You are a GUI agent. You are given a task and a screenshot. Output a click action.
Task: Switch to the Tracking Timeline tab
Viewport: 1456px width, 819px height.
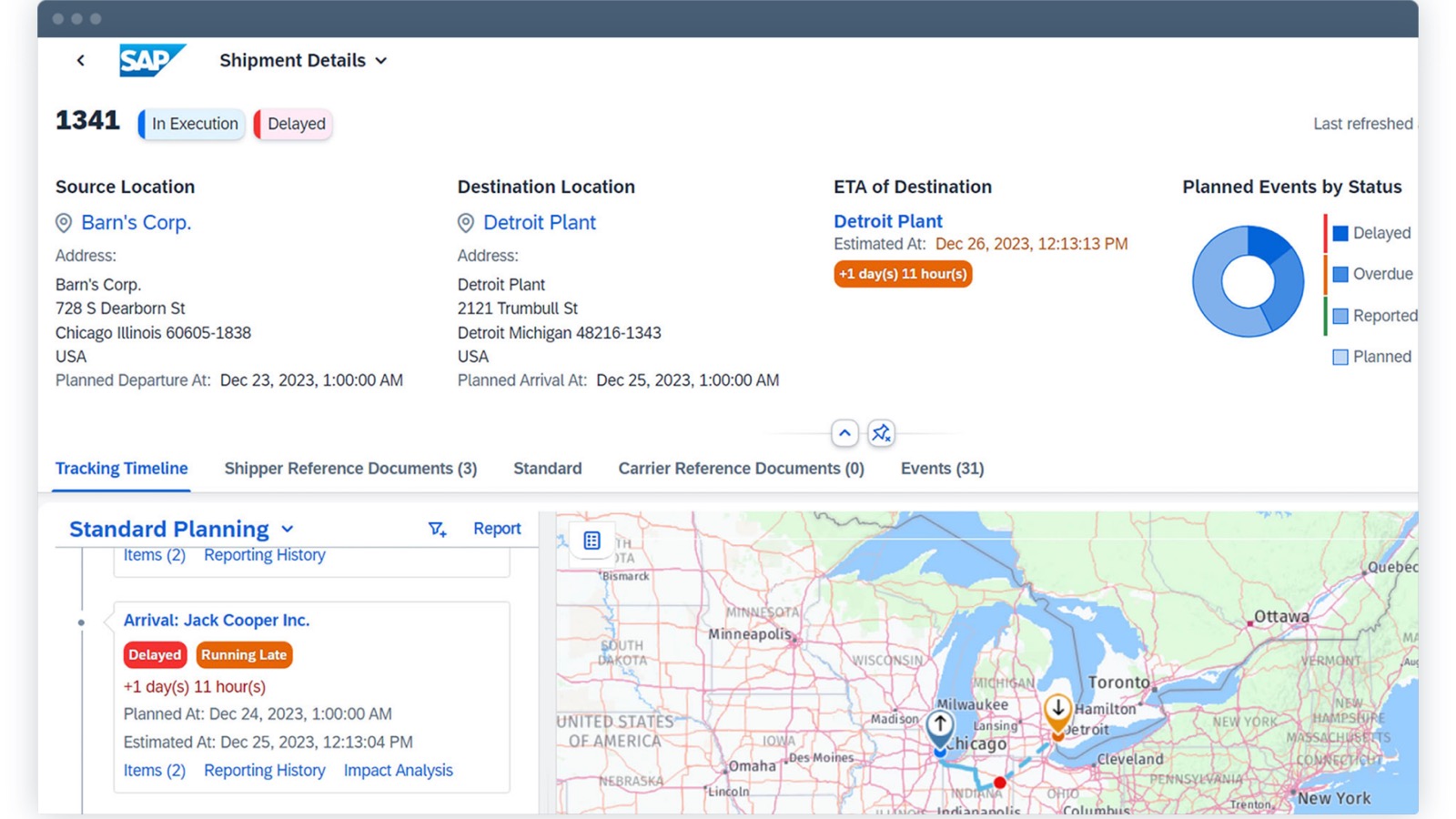pos(122,469)
